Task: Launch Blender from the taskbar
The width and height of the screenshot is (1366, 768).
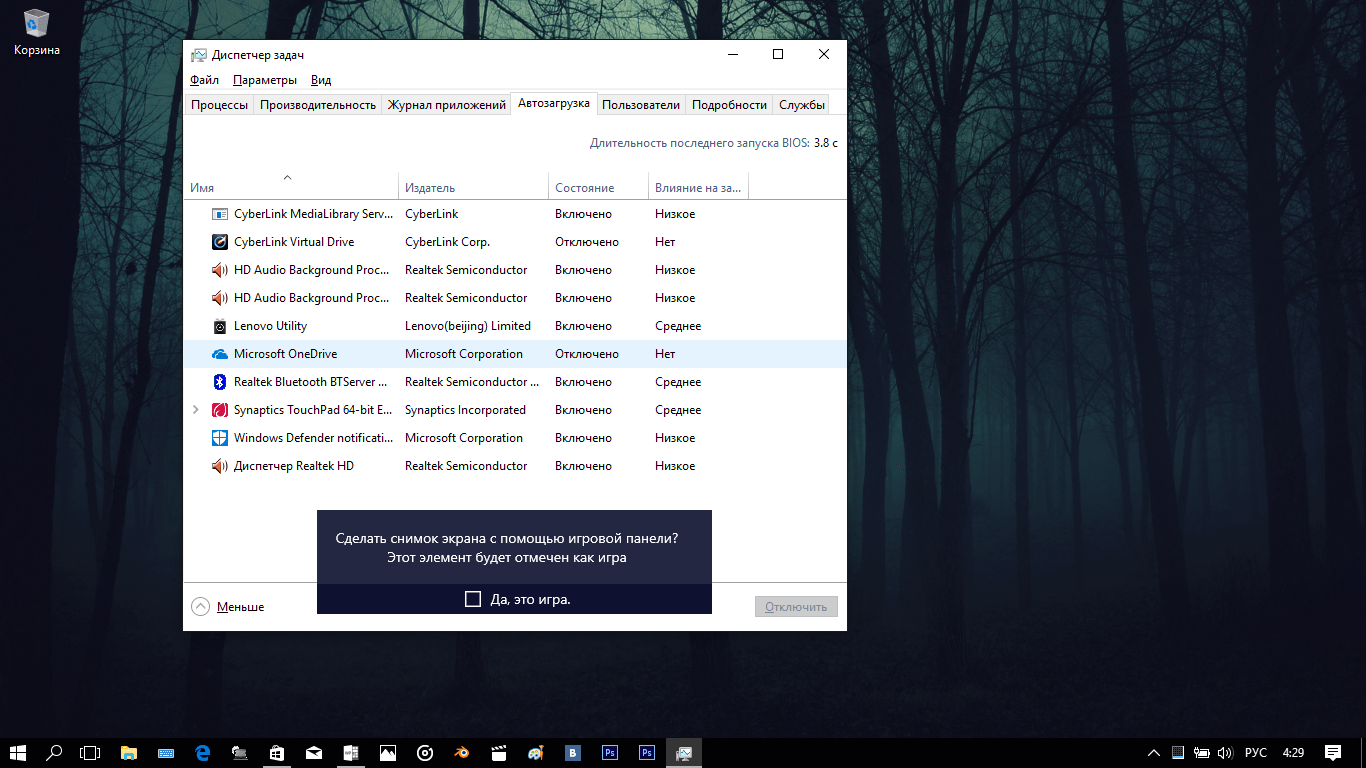Action: pos(462,753)
